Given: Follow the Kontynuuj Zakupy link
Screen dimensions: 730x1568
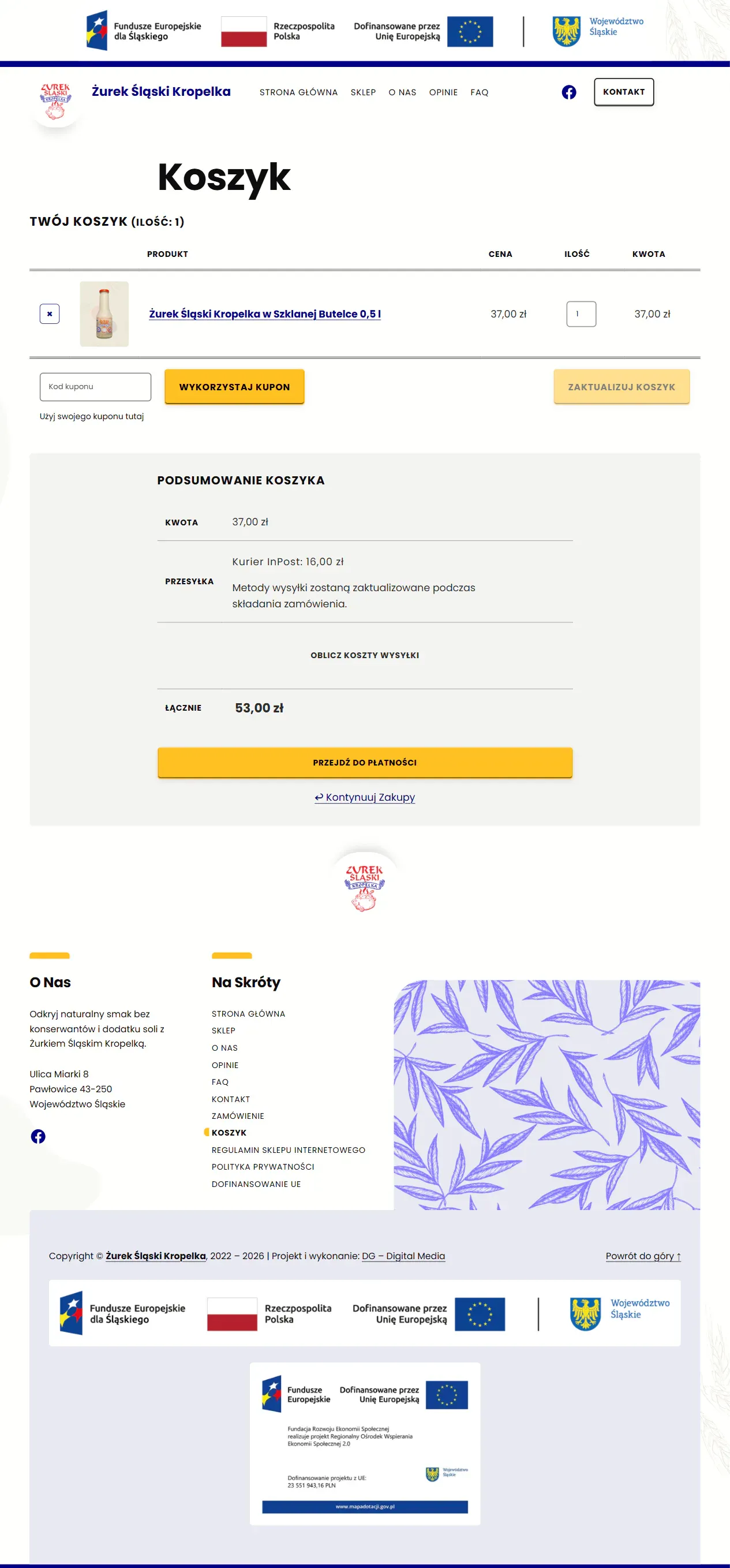Looking at the screenshot, I should coord(365,797).
